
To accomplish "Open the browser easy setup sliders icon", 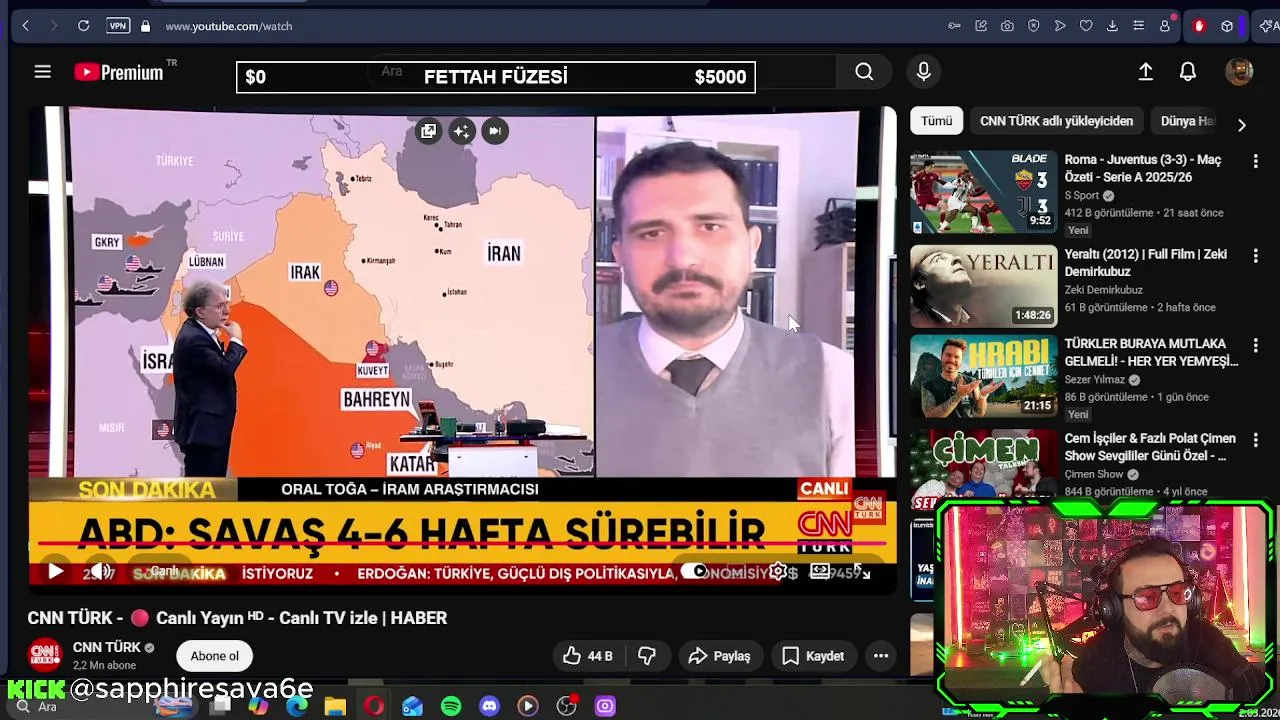I will point(1138,26).
